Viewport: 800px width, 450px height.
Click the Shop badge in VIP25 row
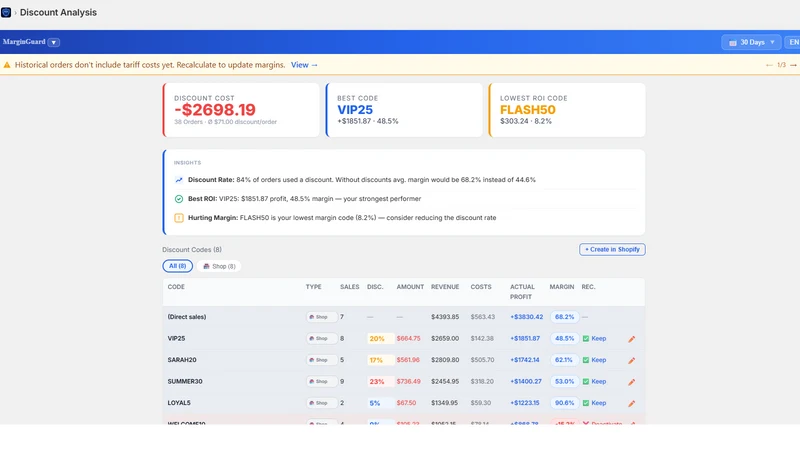(321, 338)
